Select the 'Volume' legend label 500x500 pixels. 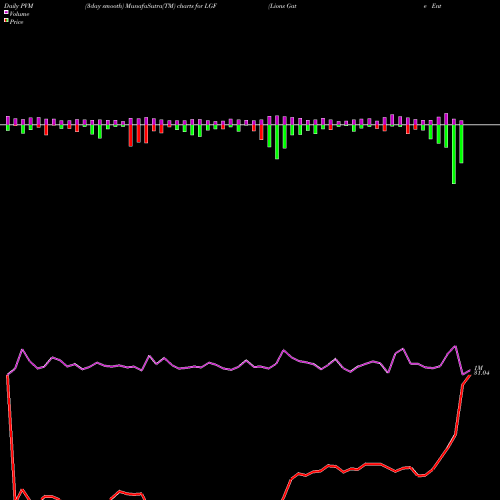(19, 14)
